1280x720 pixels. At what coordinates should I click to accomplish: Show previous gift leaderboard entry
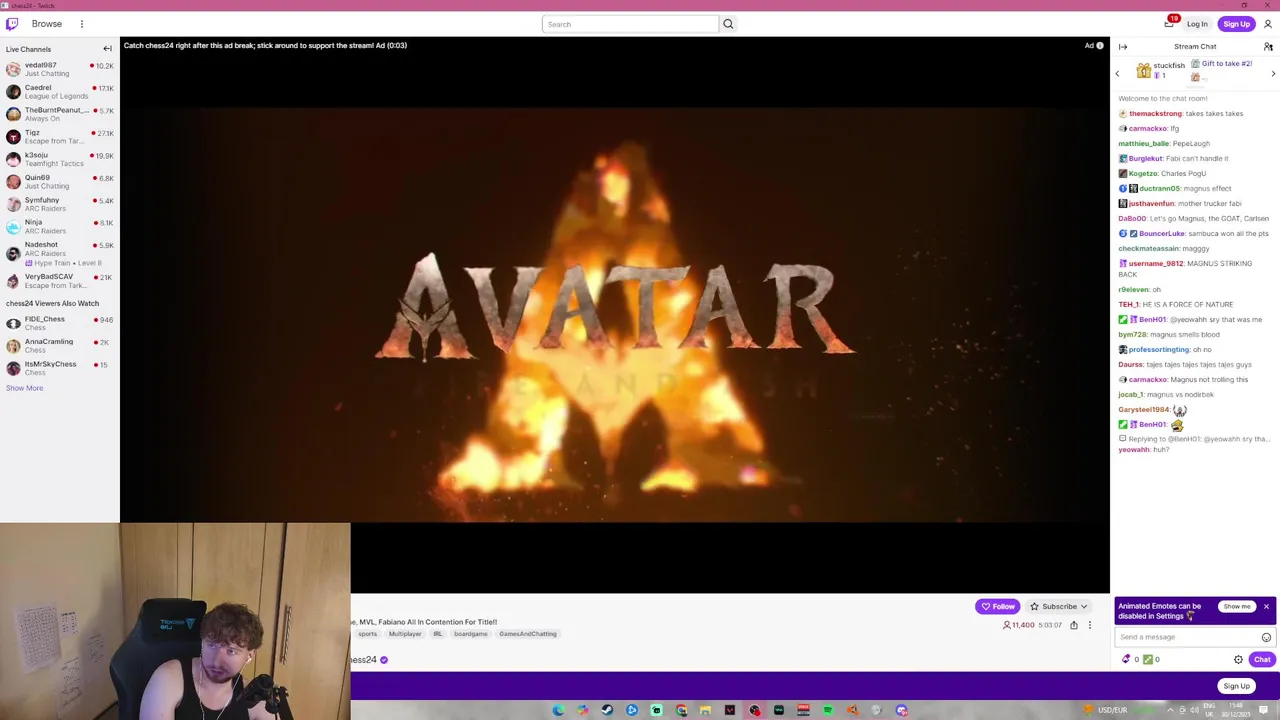tap(1117, 73)
